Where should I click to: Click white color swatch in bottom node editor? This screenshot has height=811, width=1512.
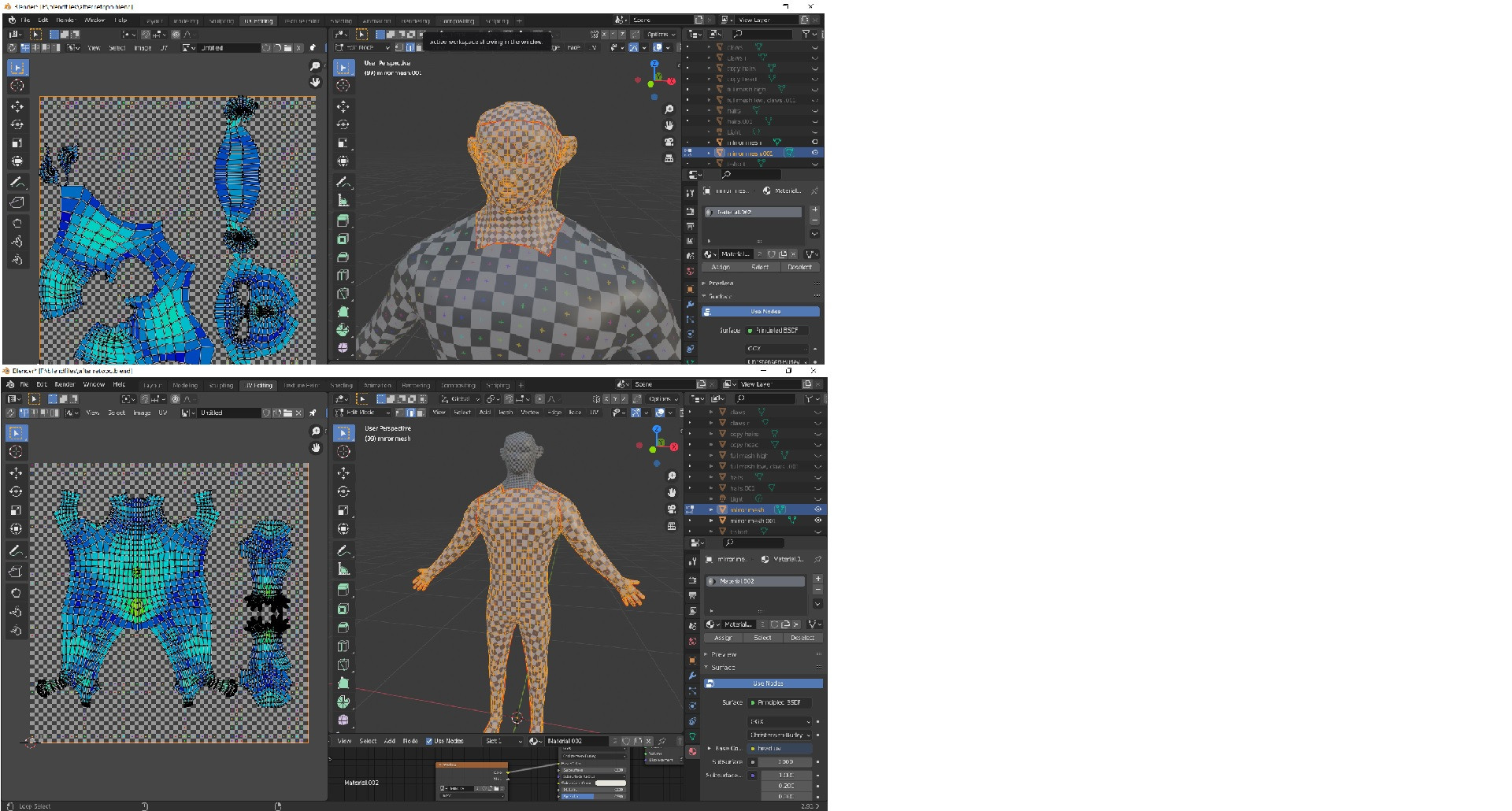point(610,783)
